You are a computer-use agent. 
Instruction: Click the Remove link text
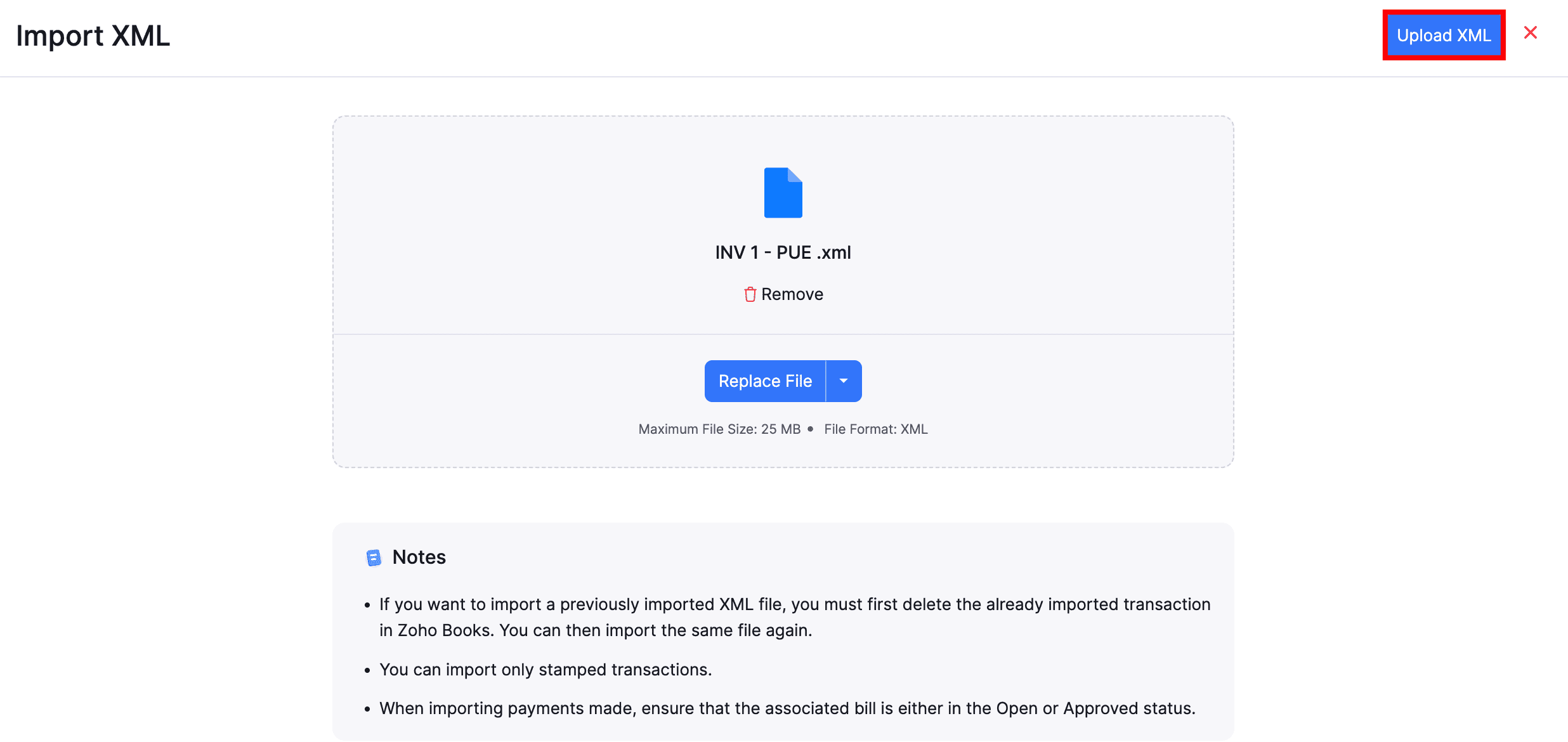(x=792, y=294)
